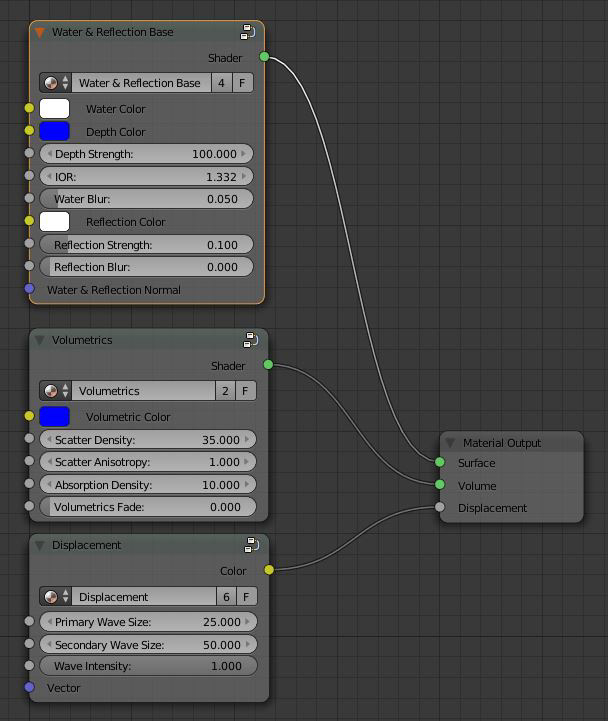Click the Volumetrics group name field
Image resolution: width=608 pixels, height=721 pixels.
[143, 391]
